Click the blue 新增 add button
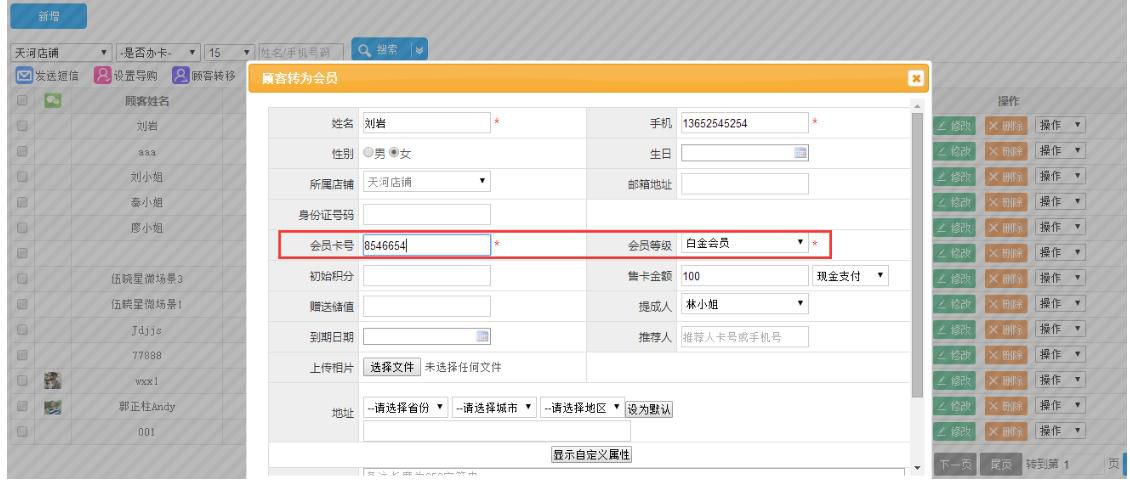This screenshot has width=1130, height=483. pos(47,16)
